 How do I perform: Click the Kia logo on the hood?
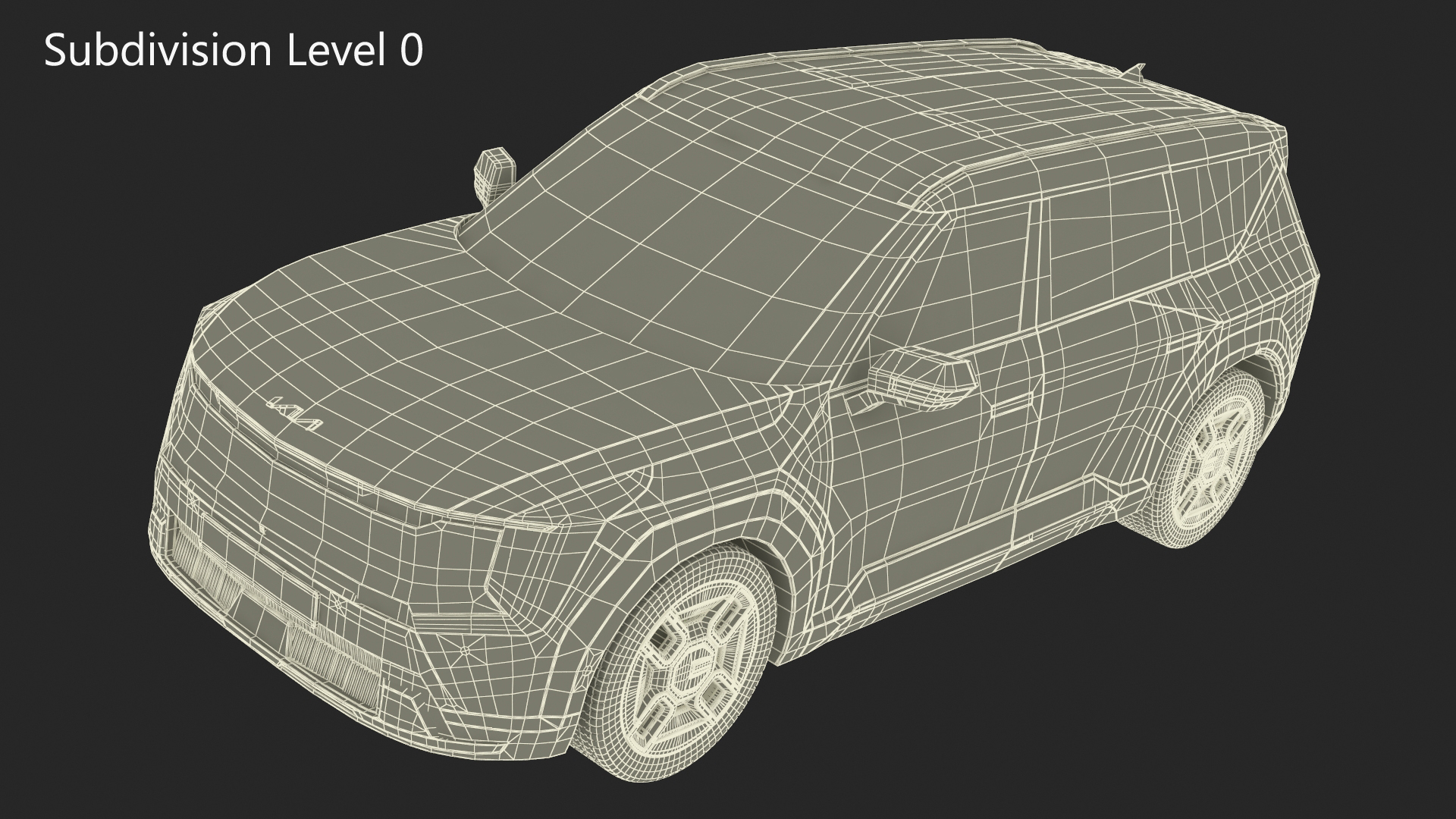(297, 414)
